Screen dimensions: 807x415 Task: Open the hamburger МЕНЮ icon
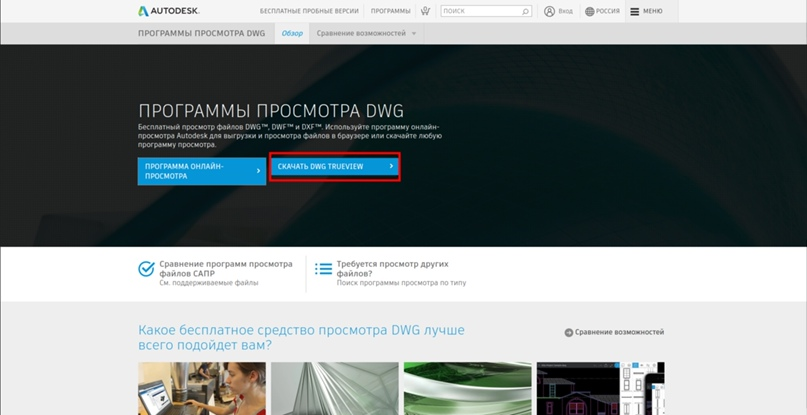[635, 11]
